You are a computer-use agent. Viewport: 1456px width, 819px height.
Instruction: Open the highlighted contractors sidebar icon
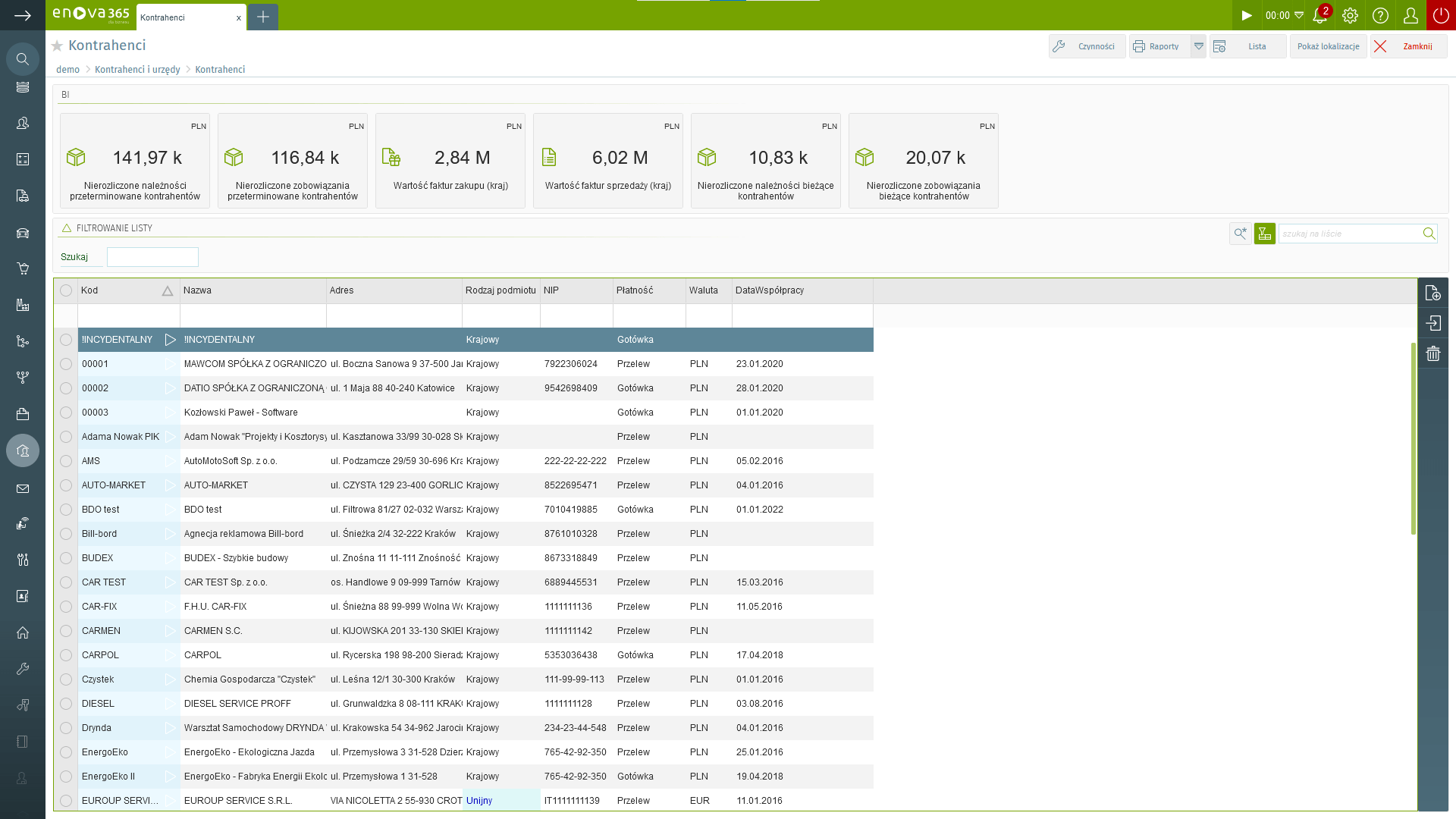point(23,450)
